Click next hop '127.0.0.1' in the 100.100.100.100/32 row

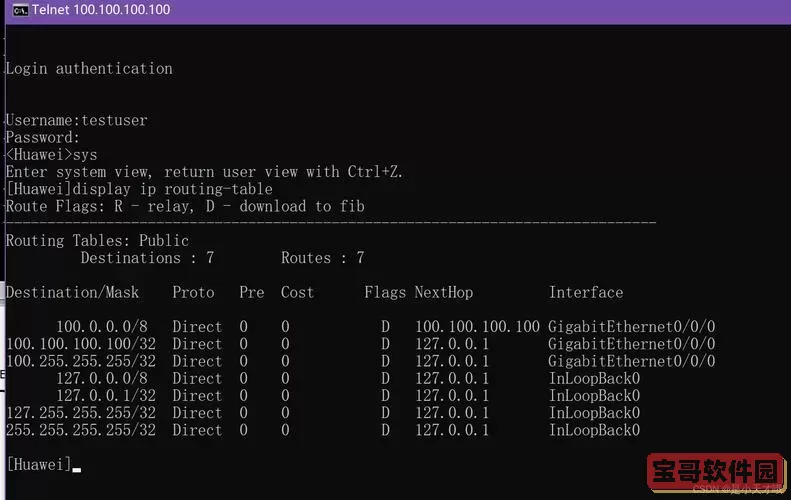452,344
